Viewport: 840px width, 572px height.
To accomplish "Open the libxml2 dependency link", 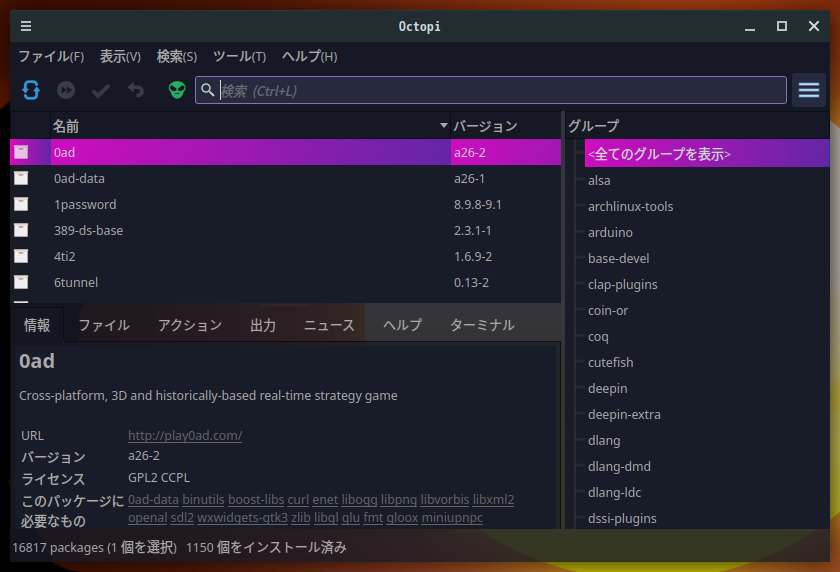I will coord(493,499).
